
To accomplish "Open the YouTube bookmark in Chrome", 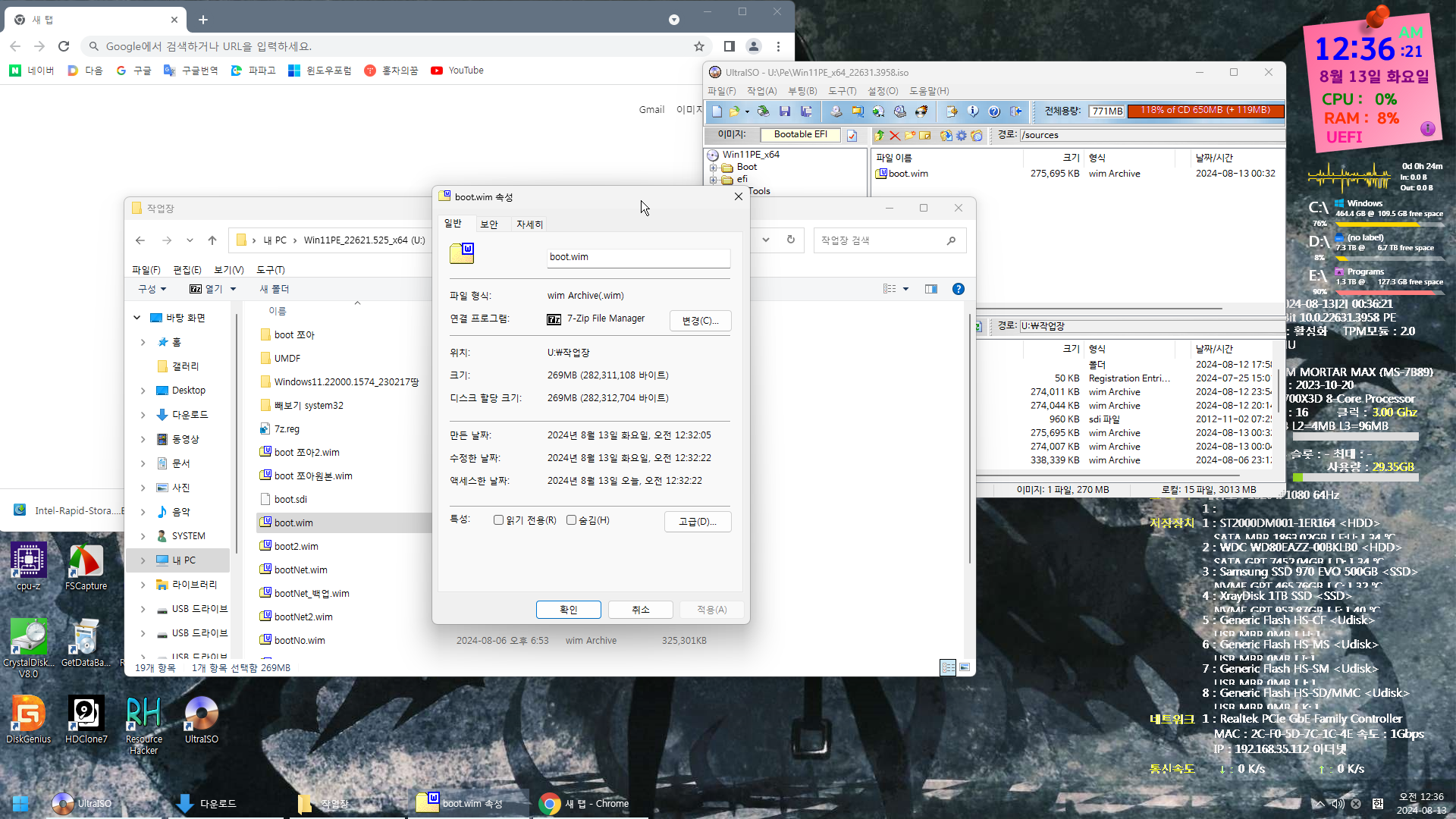I will [x=457, y=71].
